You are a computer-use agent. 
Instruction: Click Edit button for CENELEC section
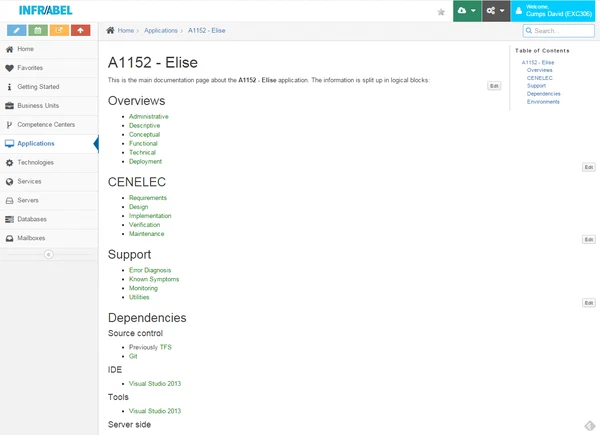pyautogui.click(x=589, y=239)
